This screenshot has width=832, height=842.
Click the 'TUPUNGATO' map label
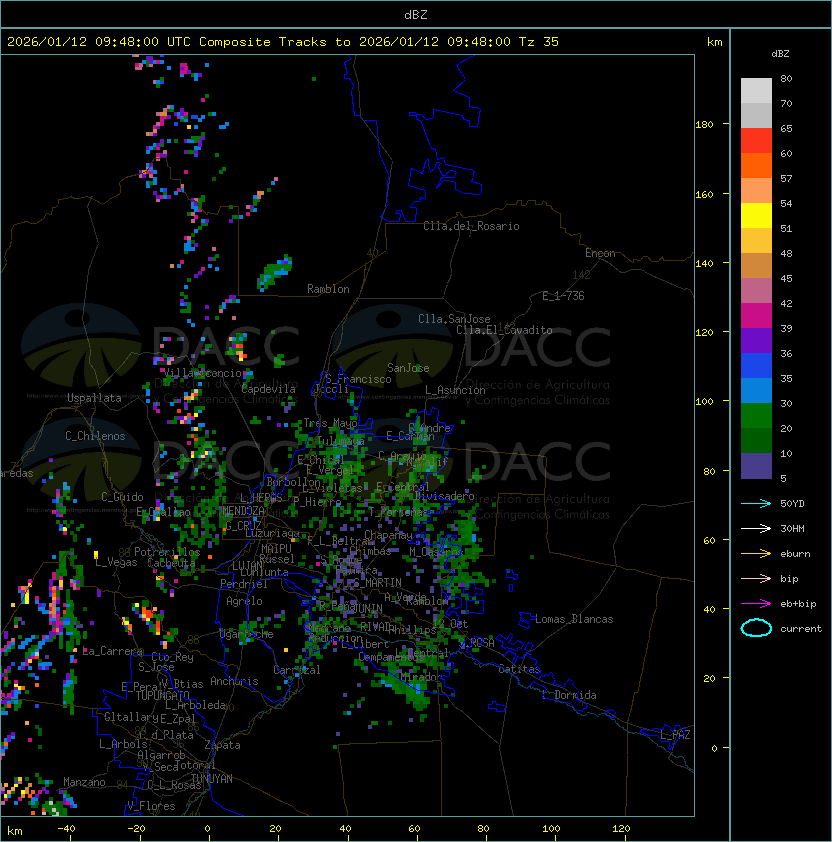[x=162, y=695]
